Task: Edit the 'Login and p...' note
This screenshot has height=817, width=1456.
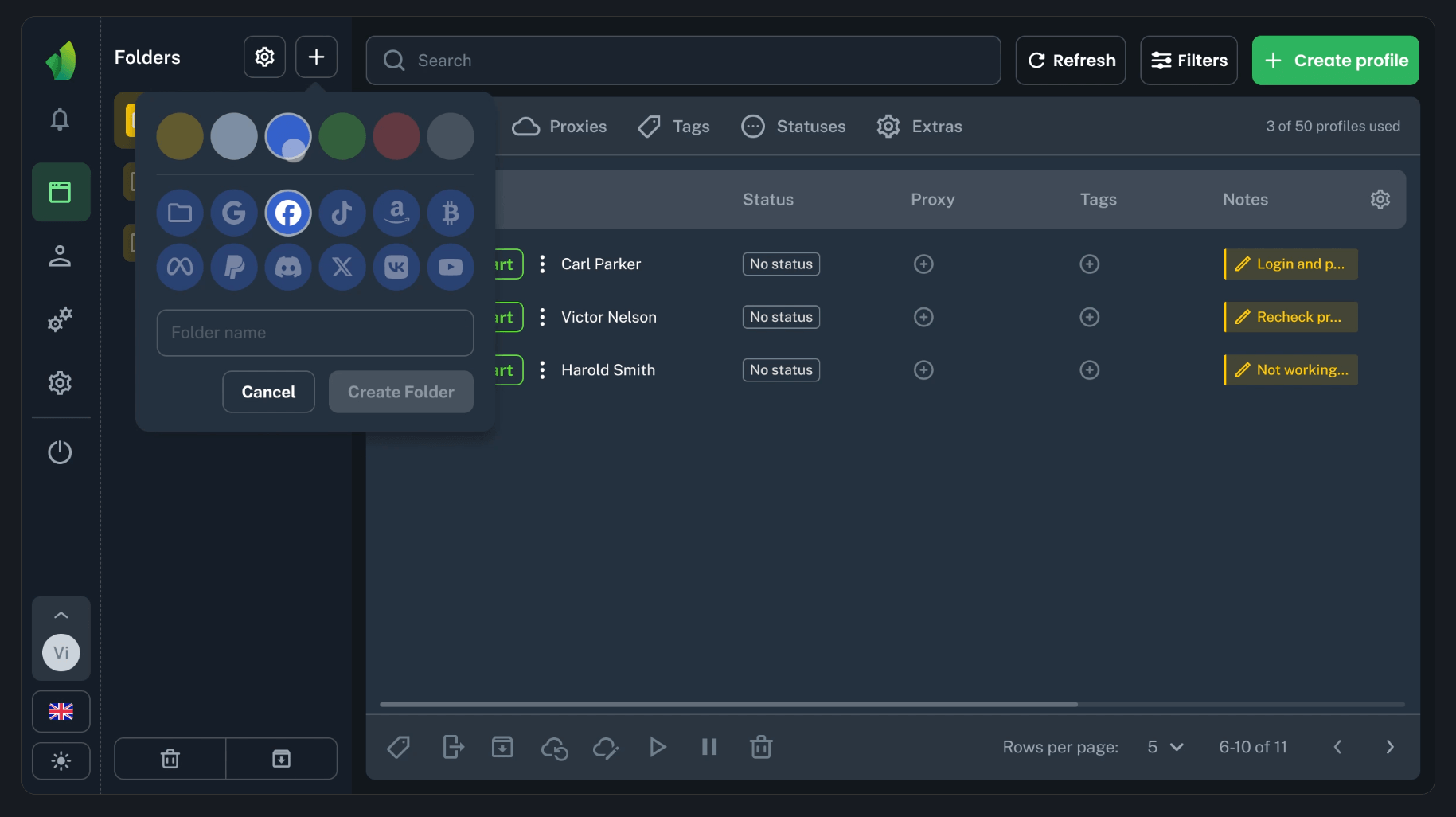Action: (x=1290, y=264)
